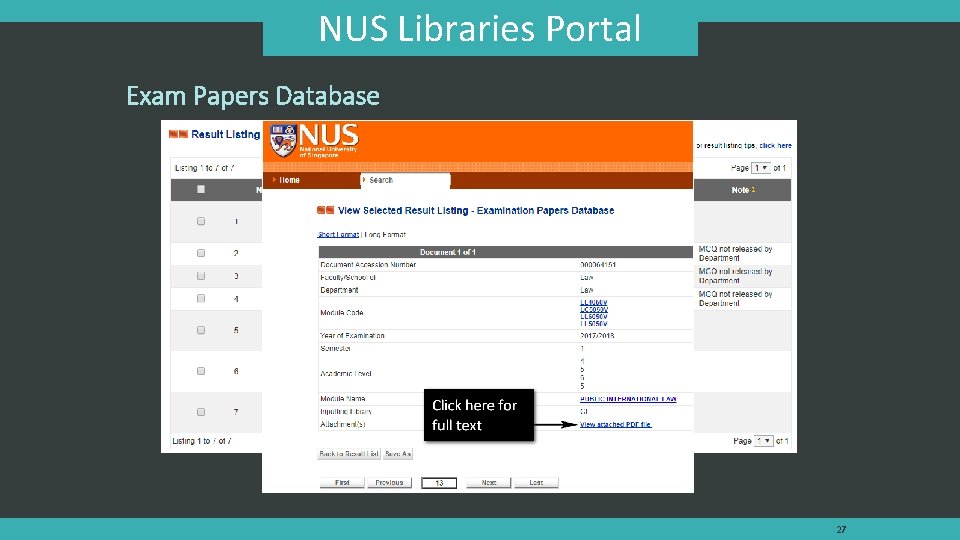Click View Selected Result Listing heading
The width and height of the screenshot is (960, 540).
coord(476,211)
